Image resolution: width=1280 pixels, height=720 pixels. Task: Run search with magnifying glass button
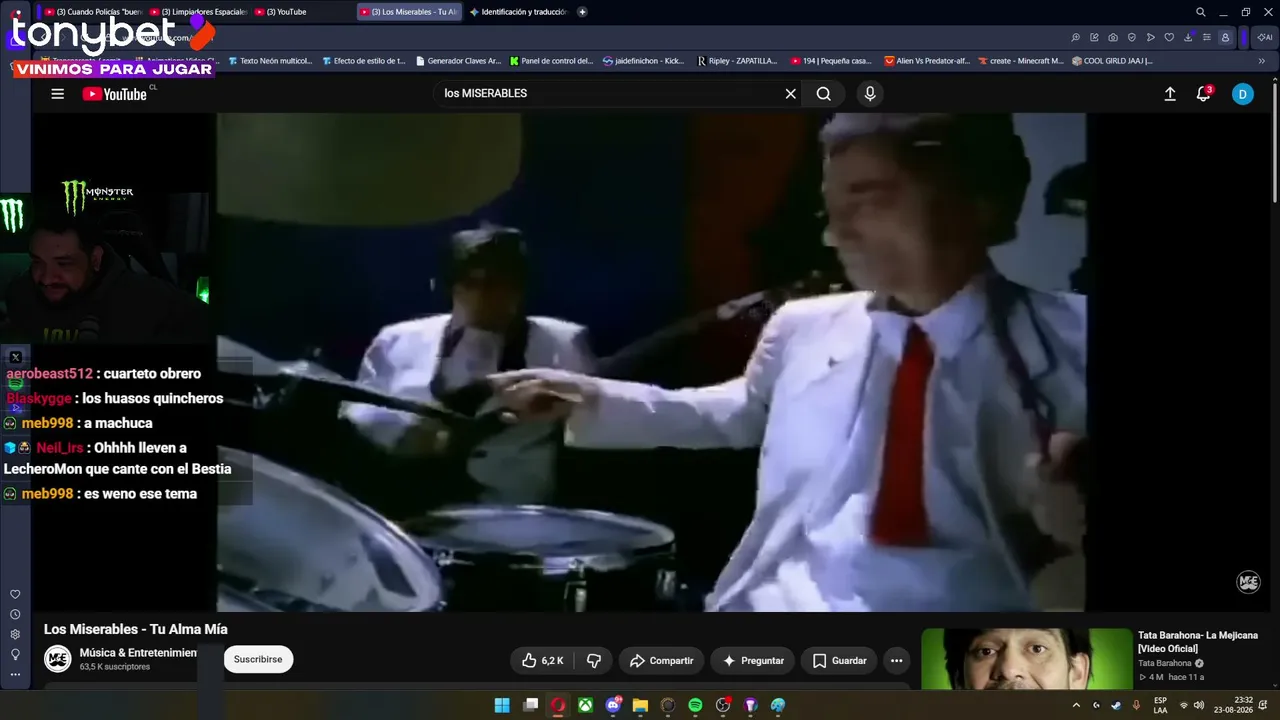[823, 94]
